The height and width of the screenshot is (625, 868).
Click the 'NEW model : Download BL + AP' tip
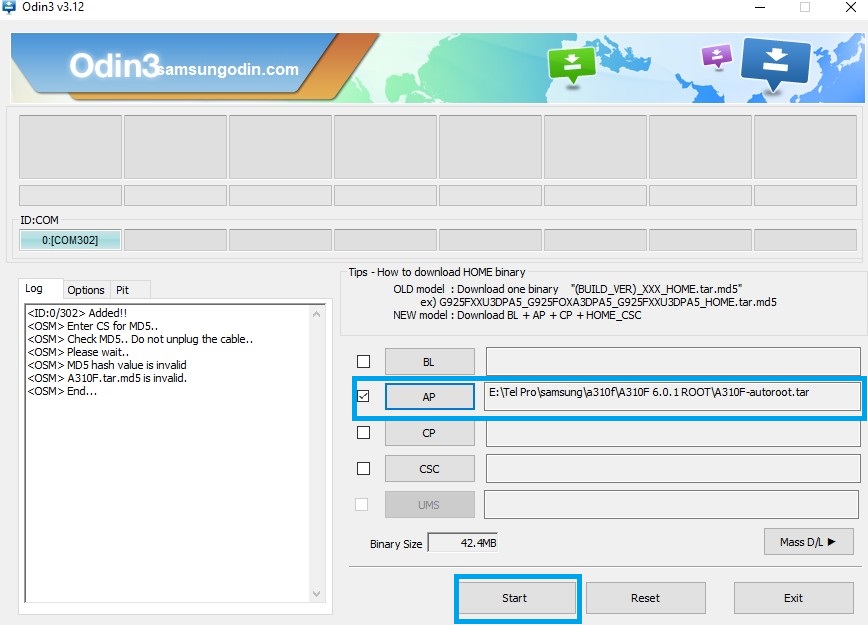pos(517,316)
